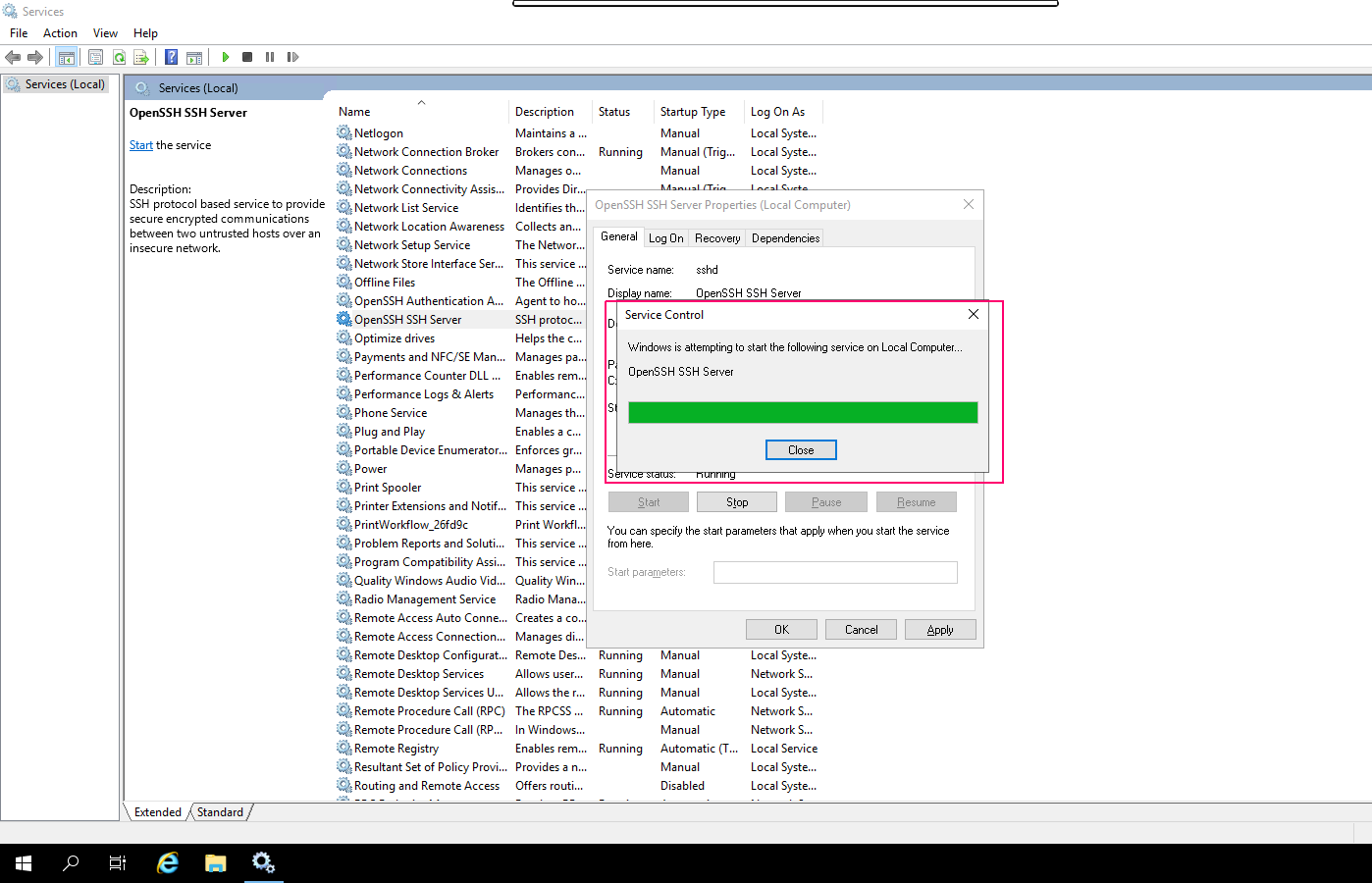Select the gear icon beside Offline Files
The width and height of the screenshot is (1372, 883).
coord(344,282)
